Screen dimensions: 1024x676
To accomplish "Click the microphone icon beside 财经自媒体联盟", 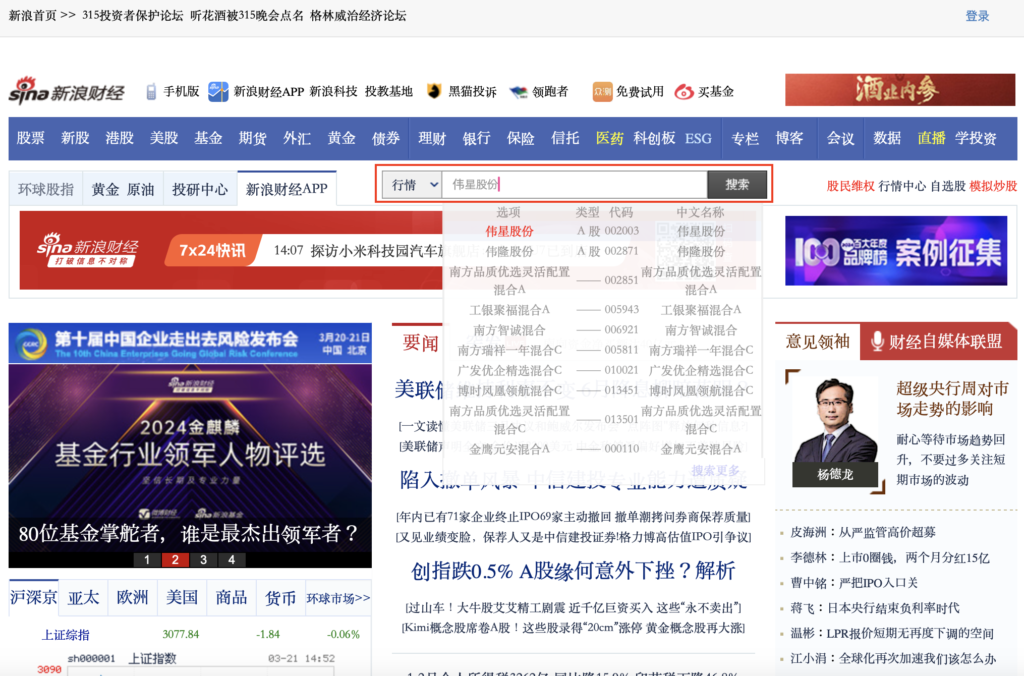I will 877,341.
